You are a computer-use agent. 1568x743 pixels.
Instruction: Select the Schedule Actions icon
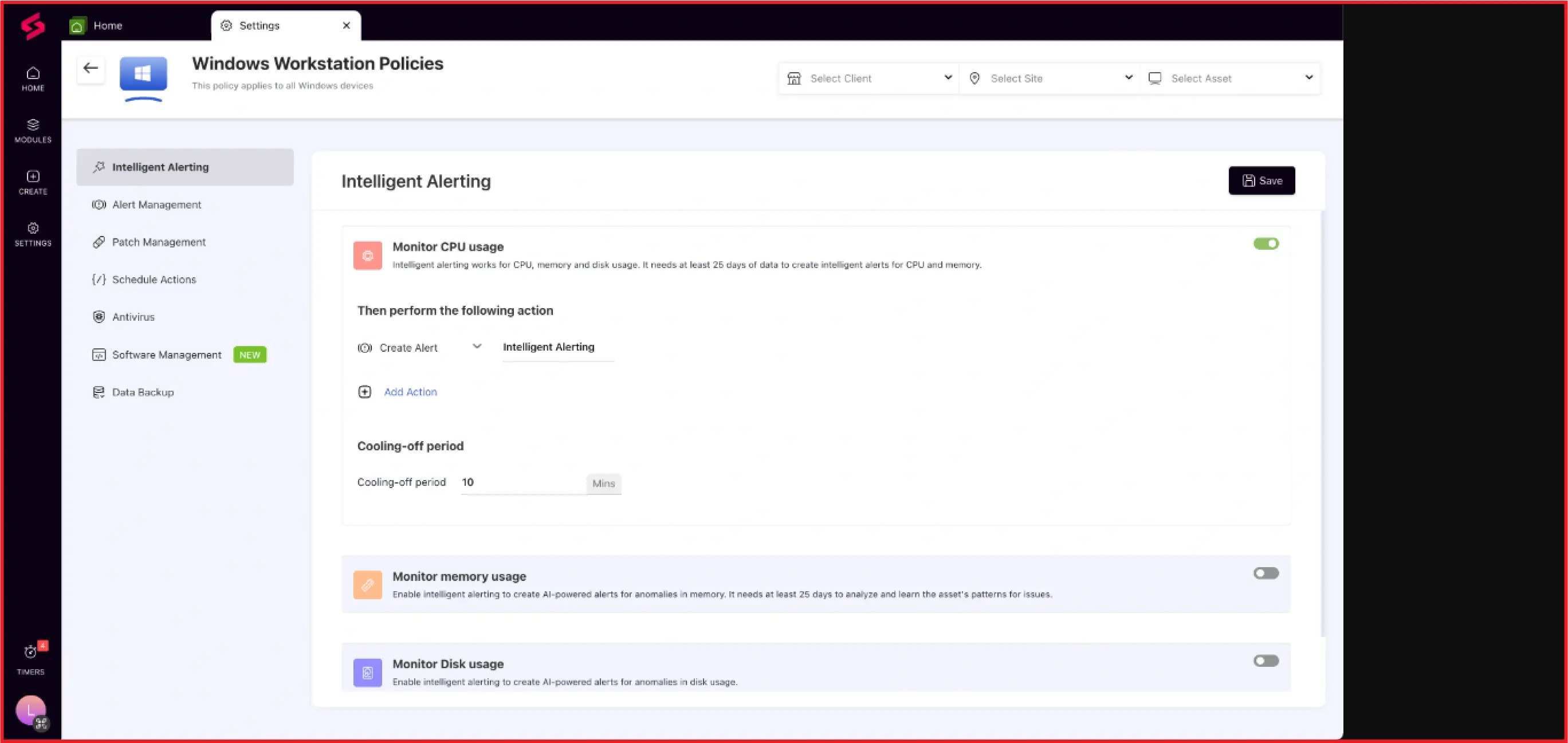[x=99, y=280]
